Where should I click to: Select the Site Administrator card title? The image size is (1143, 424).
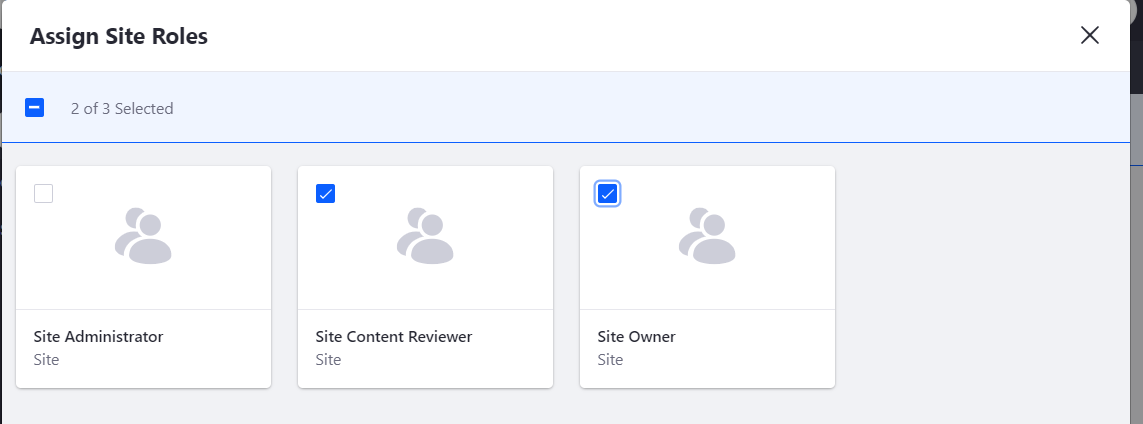point(98,337)
